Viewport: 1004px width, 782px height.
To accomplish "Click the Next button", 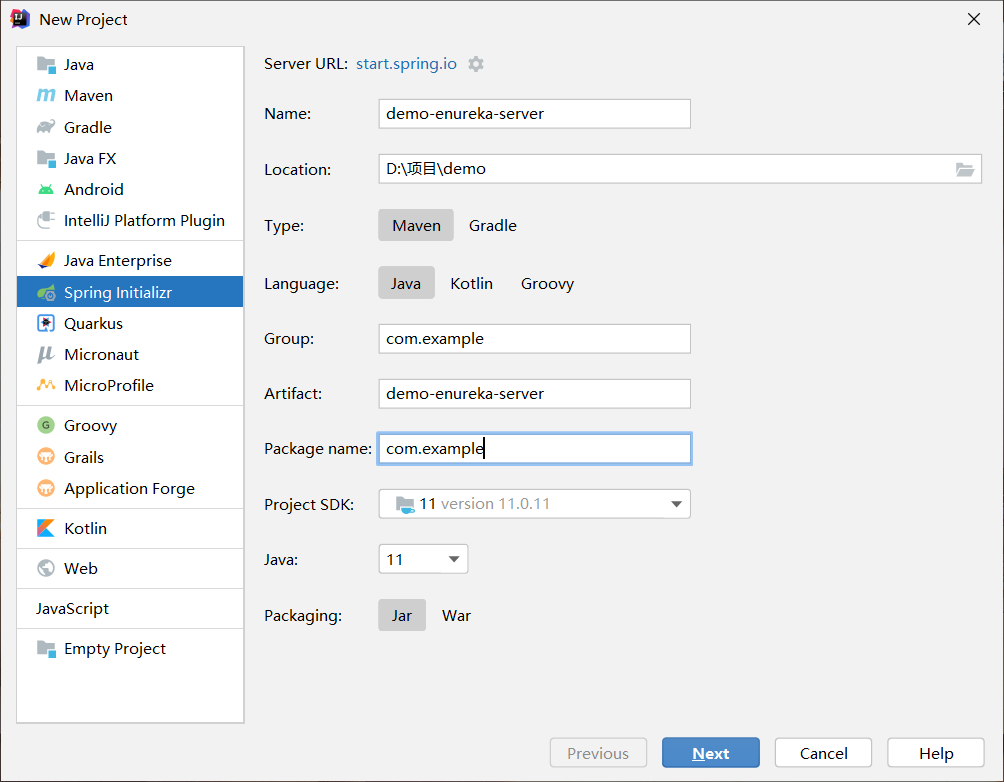I will tap(710, 752).
